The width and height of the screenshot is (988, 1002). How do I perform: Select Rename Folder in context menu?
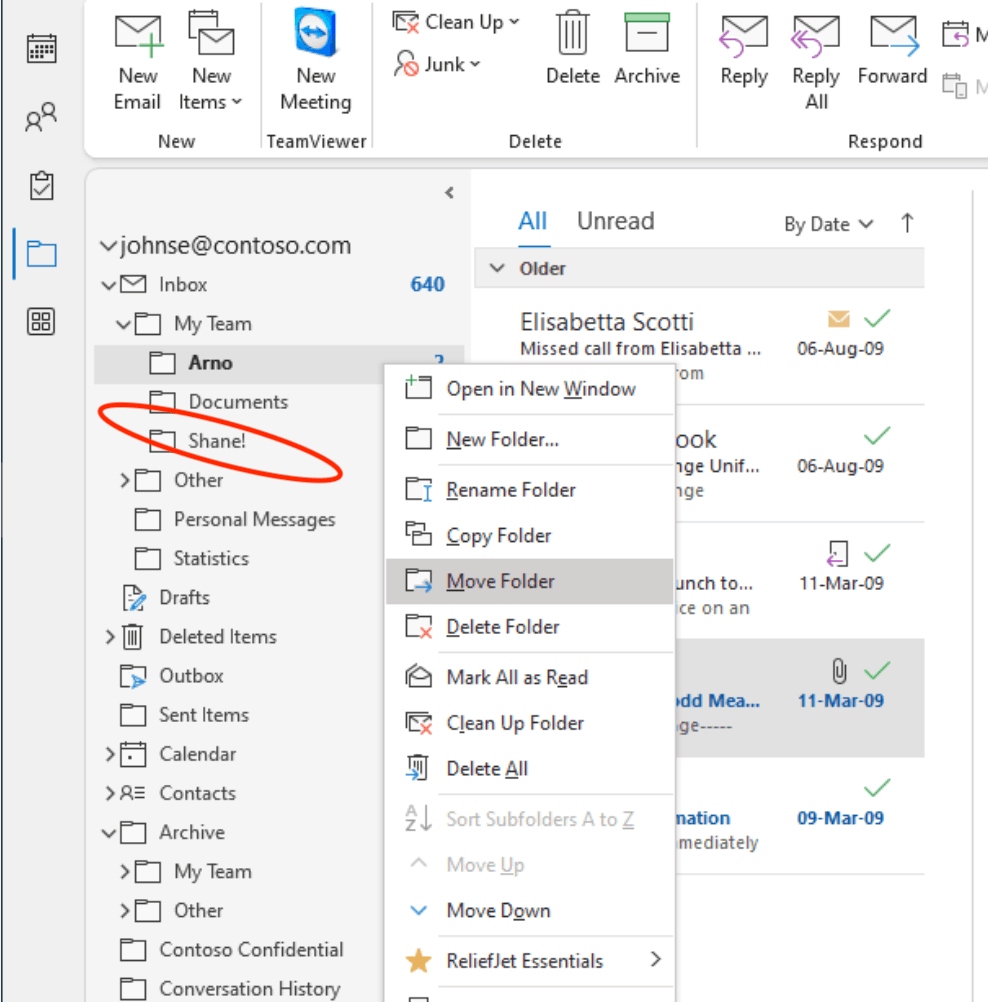pyautogui.click(x=530, y=490)
